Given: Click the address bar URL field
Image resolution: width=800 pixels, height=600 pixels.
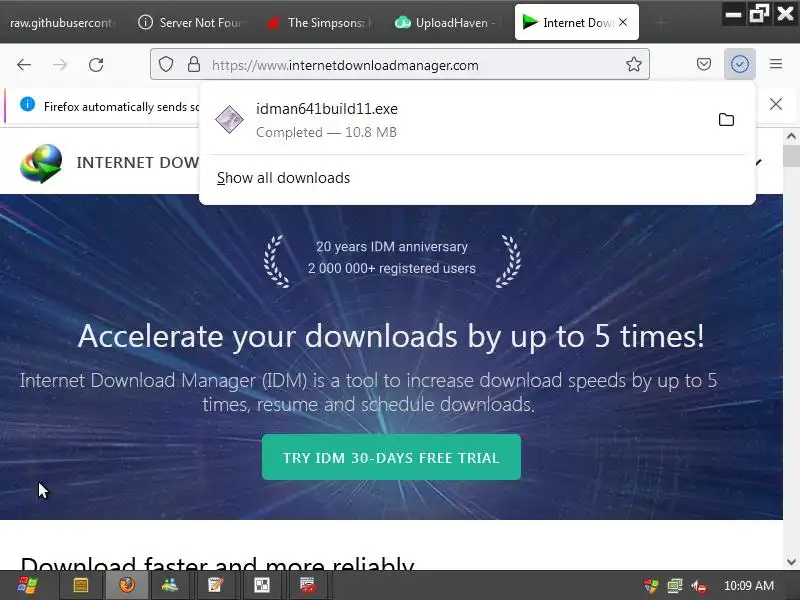Looking at the screenshot, I should click(x=399, y=64).
